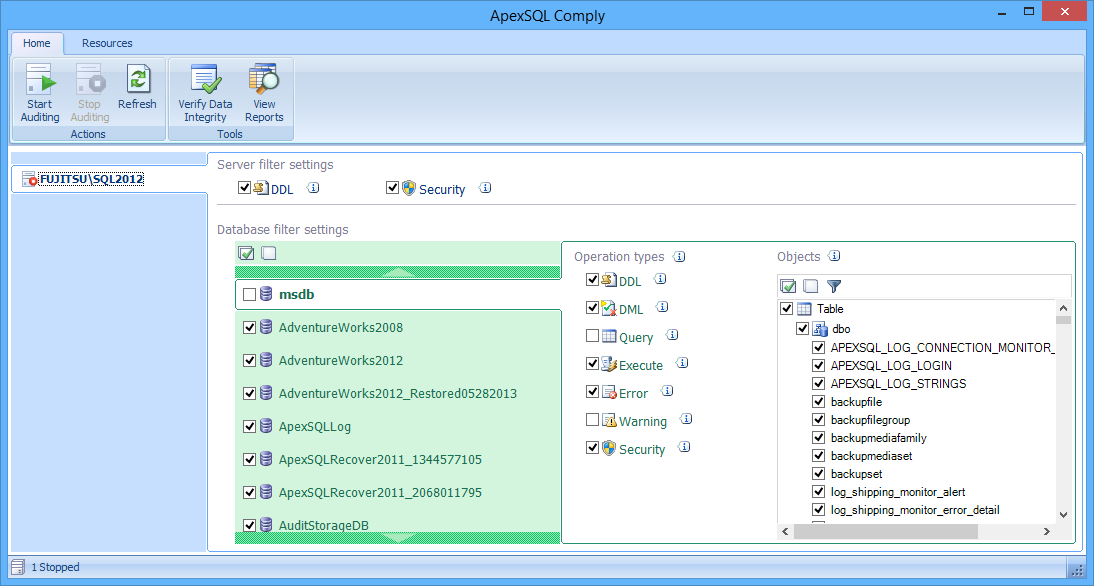Click info icon next to Query operation

673,335
